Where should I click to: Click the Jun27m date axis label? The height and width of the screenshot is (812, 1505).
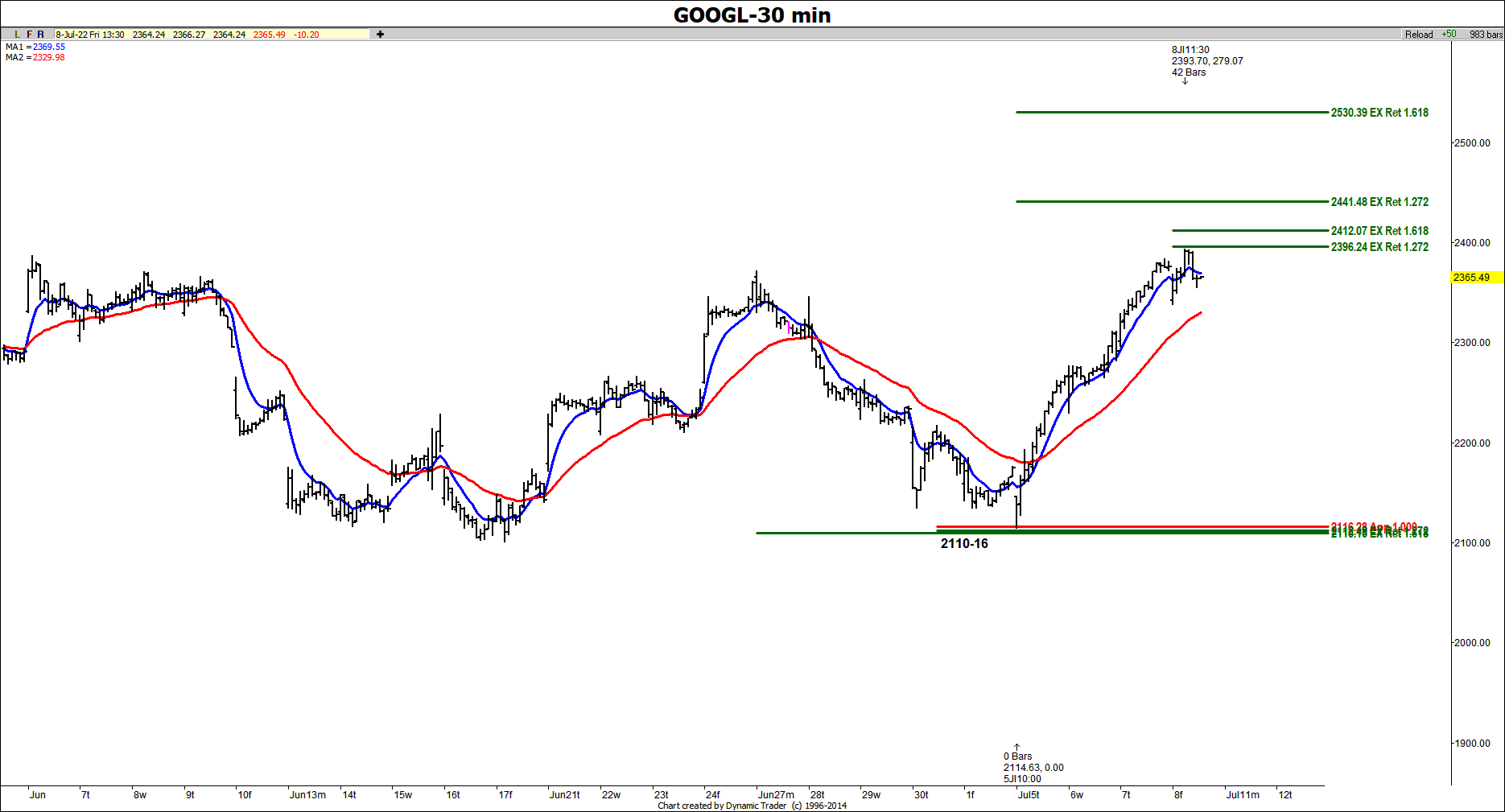tap(776, 795)
